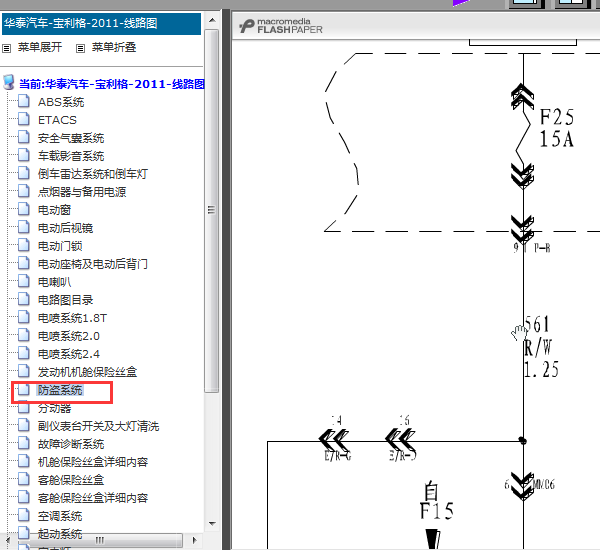Image resolution: width=600 pixels, height=550 pixels.
Task: Select 发动机舱保险丝盒 entry
Action: pos(87,372)
